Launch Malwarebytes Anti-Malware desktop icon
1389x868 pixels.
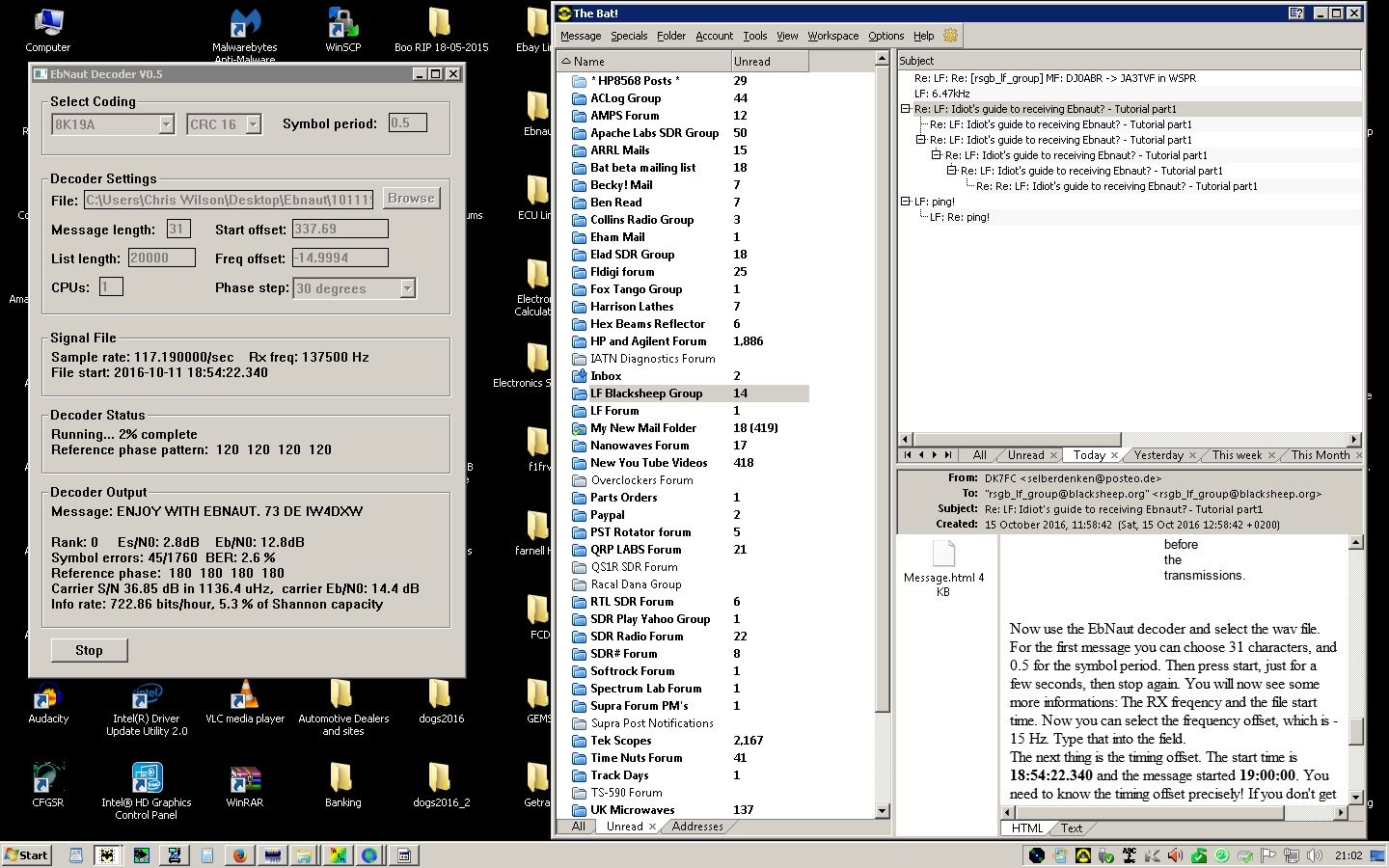244,35
